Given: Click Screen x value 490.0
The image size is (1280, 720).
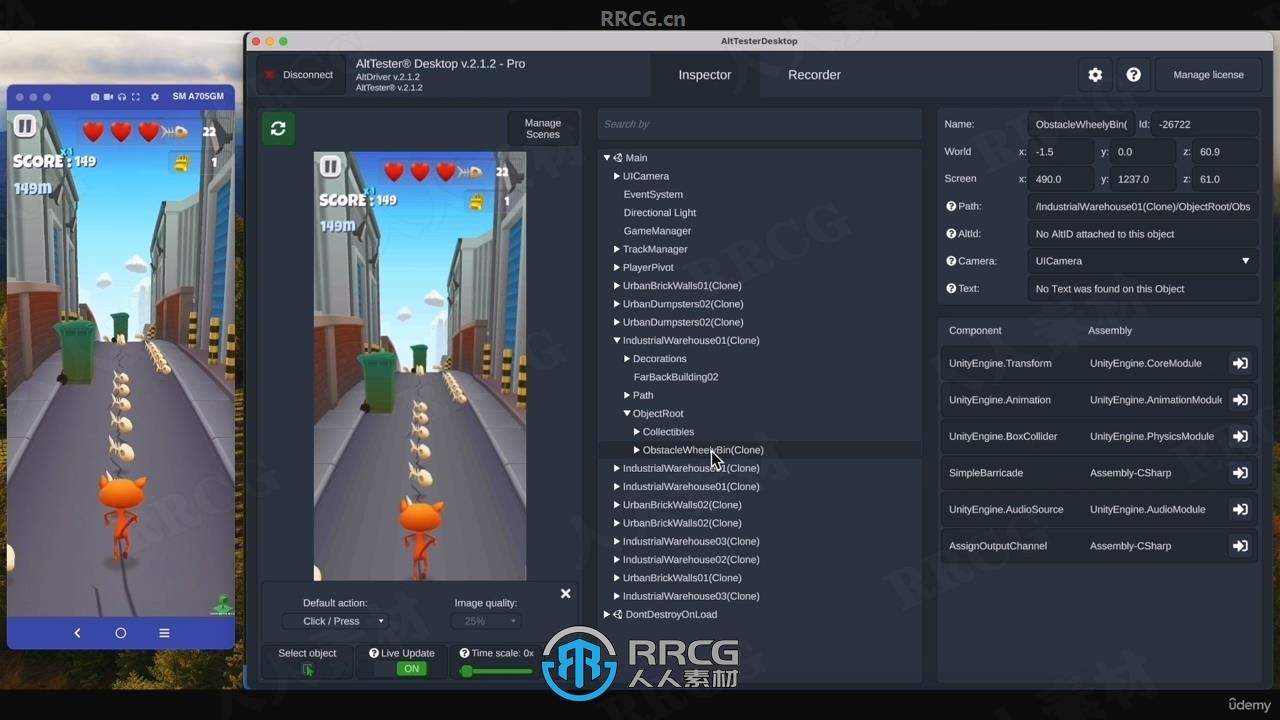Looking at the screenshot, I should coord(1061,179).
